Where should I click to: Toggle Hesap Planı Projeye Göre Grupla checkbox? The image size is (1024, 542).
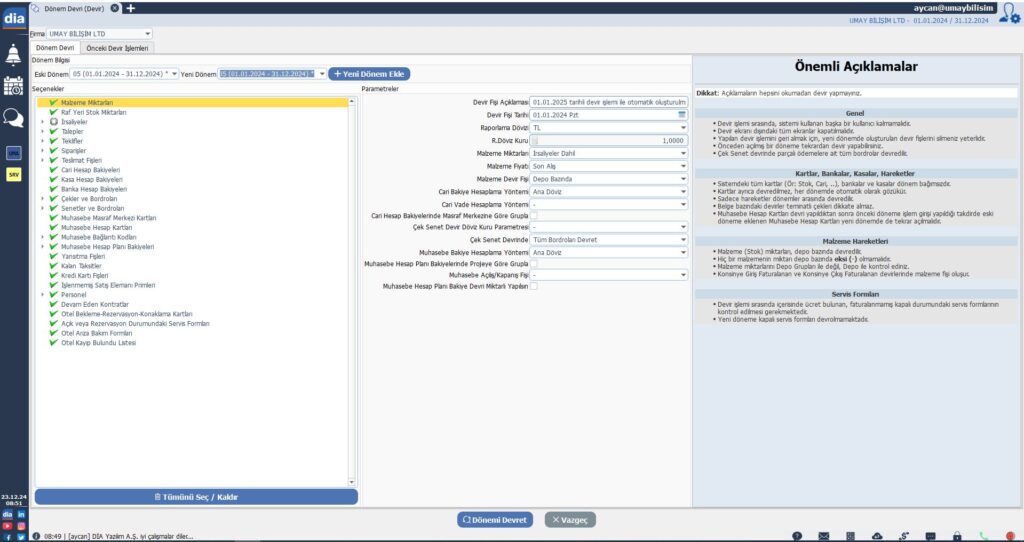[x=534, y=264]
